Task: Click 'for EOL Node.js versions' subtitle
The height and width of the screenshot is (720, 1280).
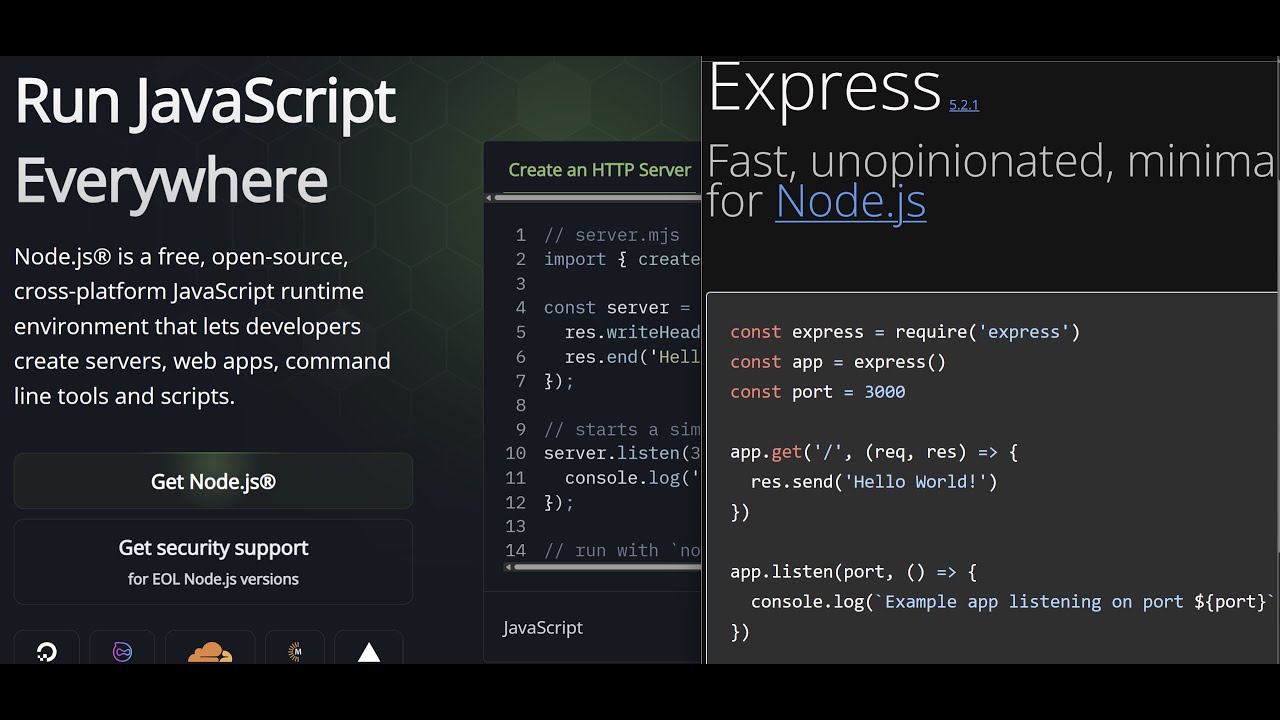Action: click(213, 579)
